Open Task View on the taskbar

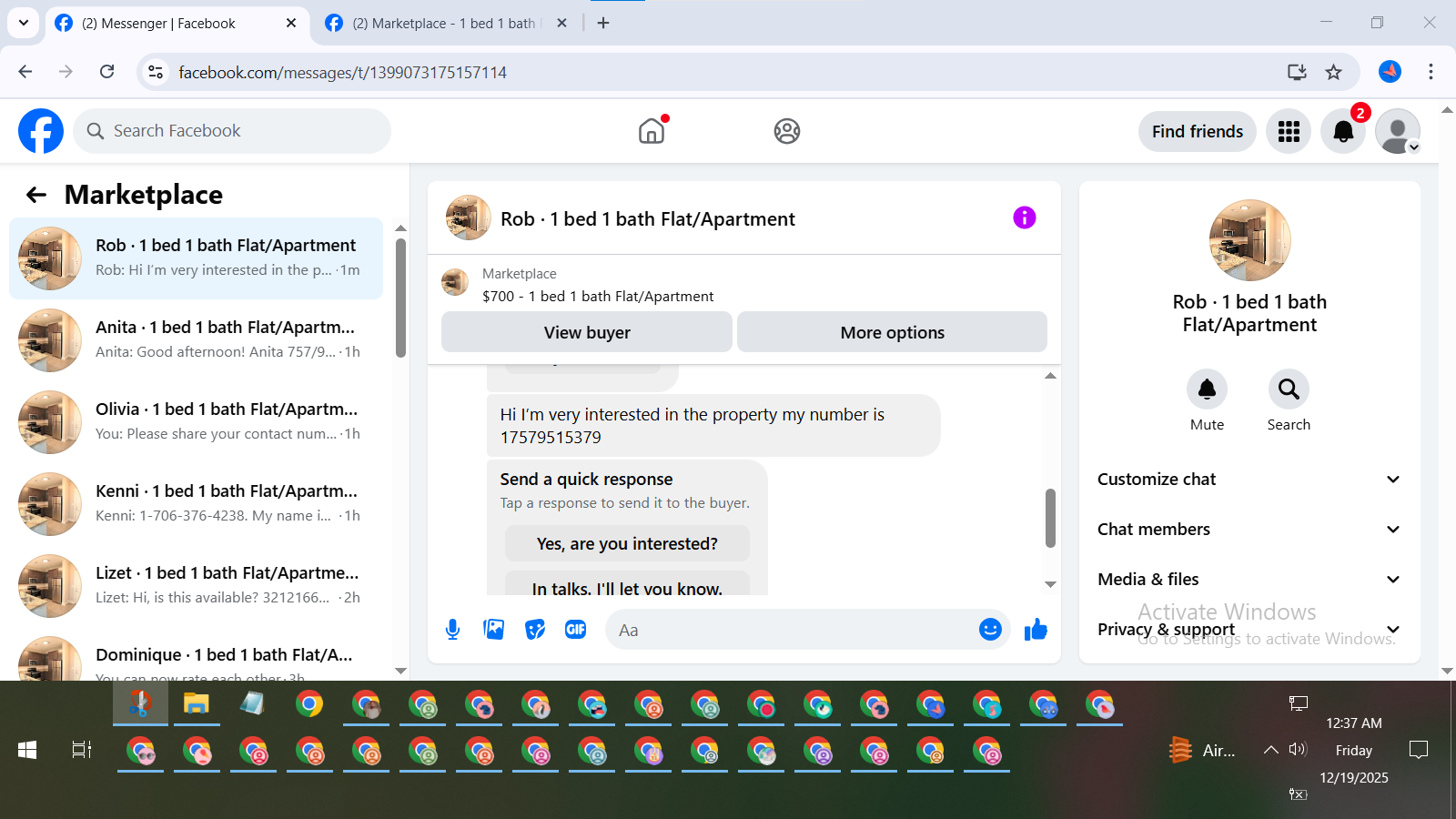82,750
